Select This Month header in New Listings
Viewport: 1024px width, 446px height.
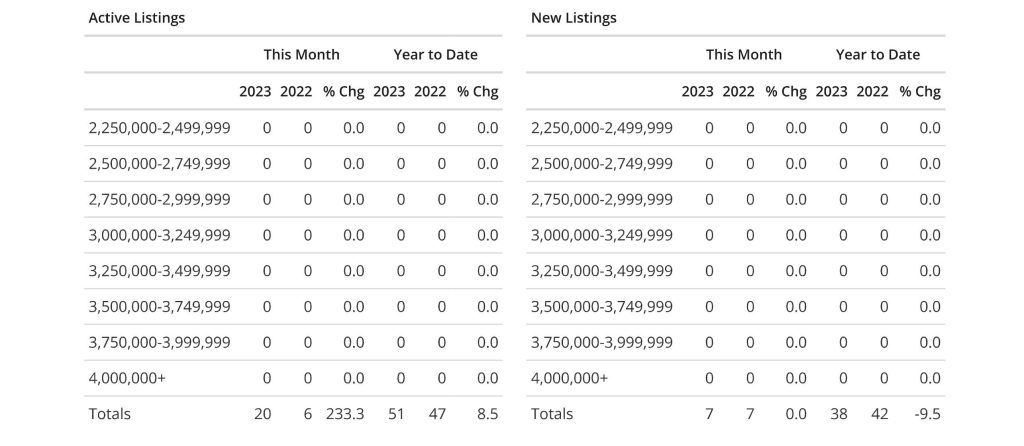pos(743,54)
